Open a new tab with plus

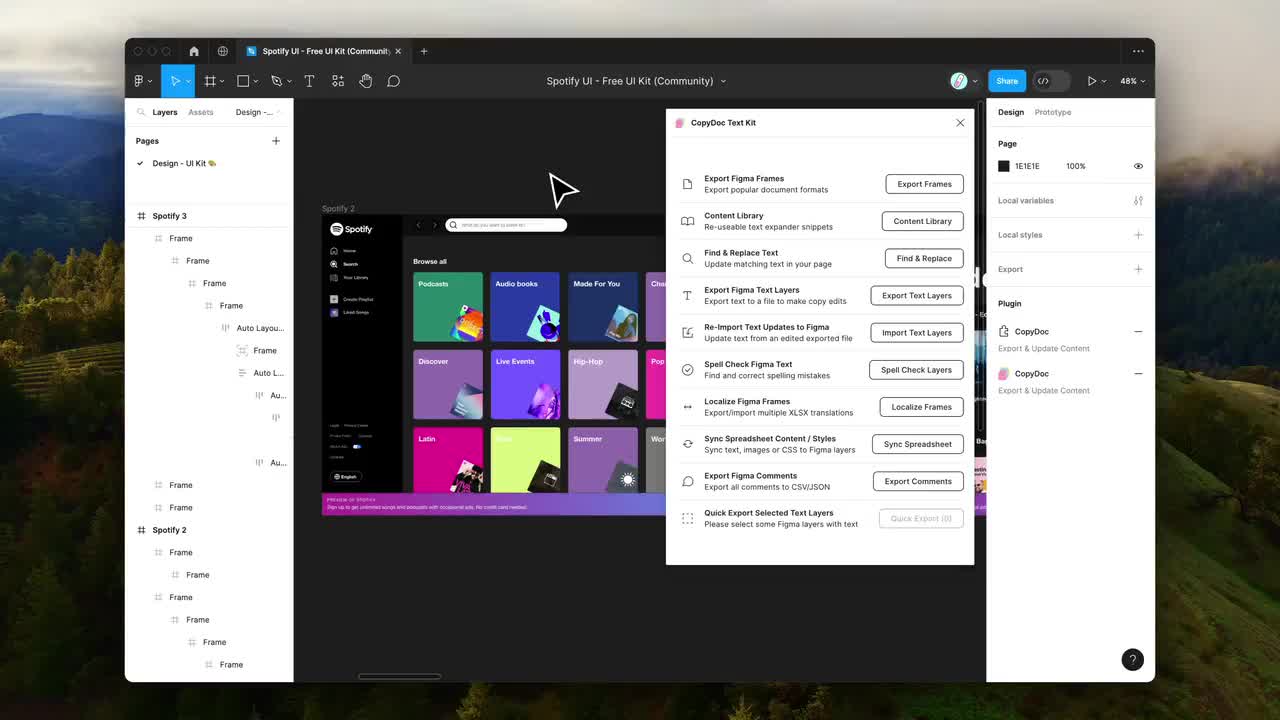click(x=424, y=51)
